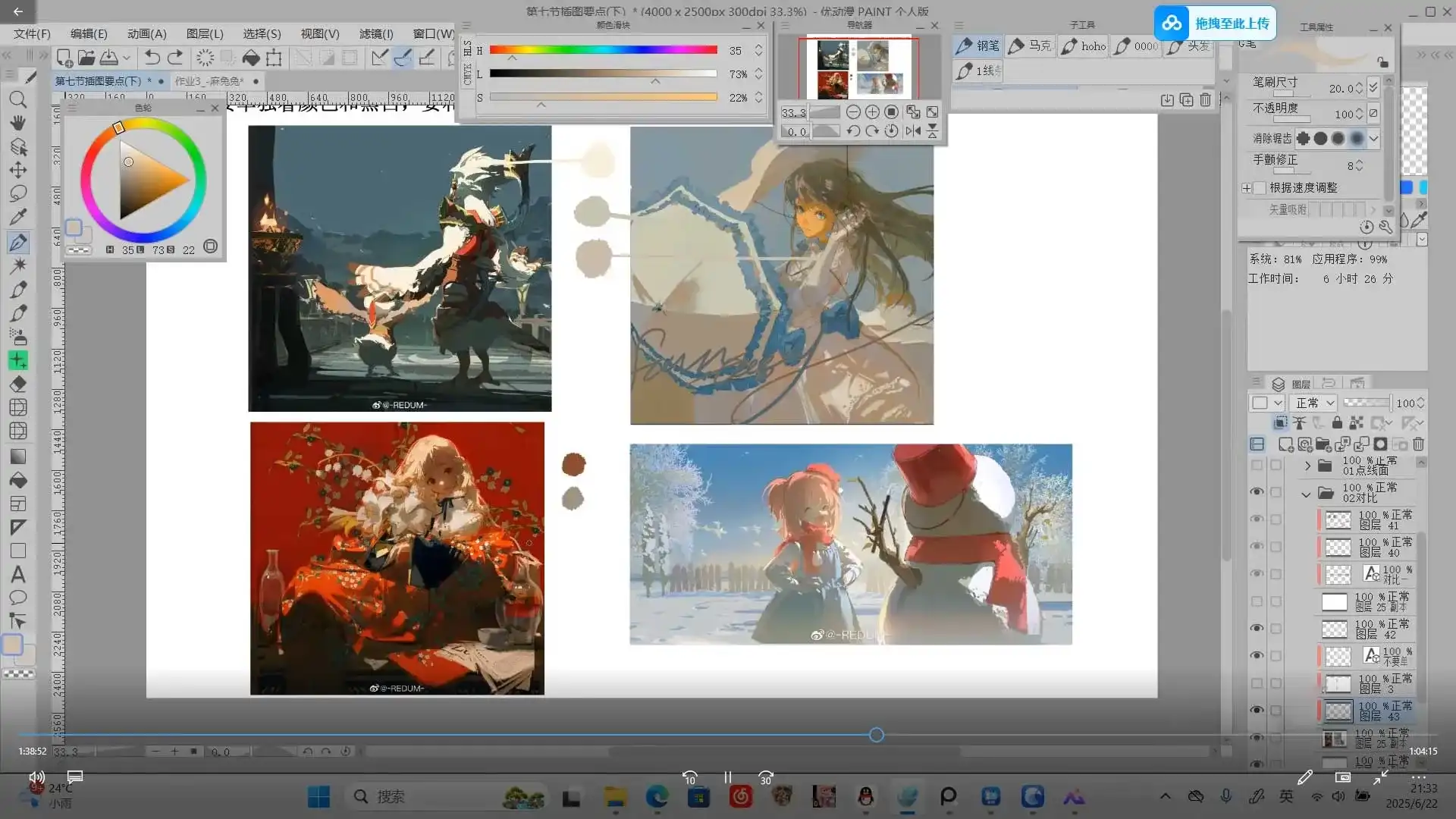Enable the 根据速度调整 checkbox
Viewport: 1456px width, 819px height.
[1260, 187]
